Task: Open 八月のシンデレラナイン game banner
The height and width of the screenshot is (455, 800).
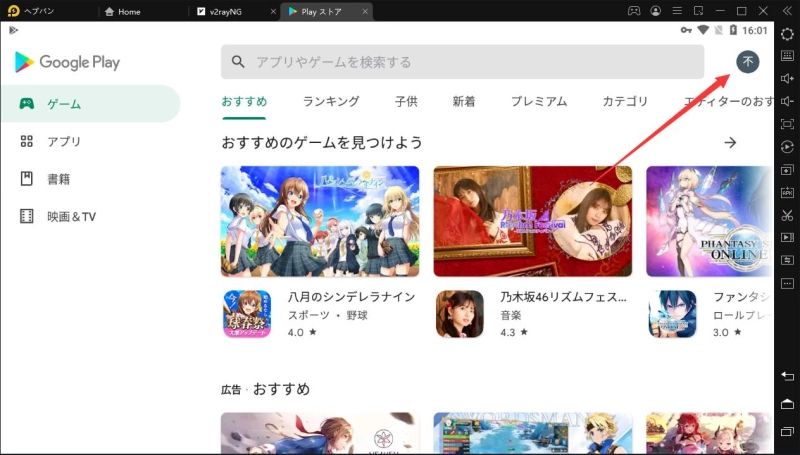Action: [320, 221]
